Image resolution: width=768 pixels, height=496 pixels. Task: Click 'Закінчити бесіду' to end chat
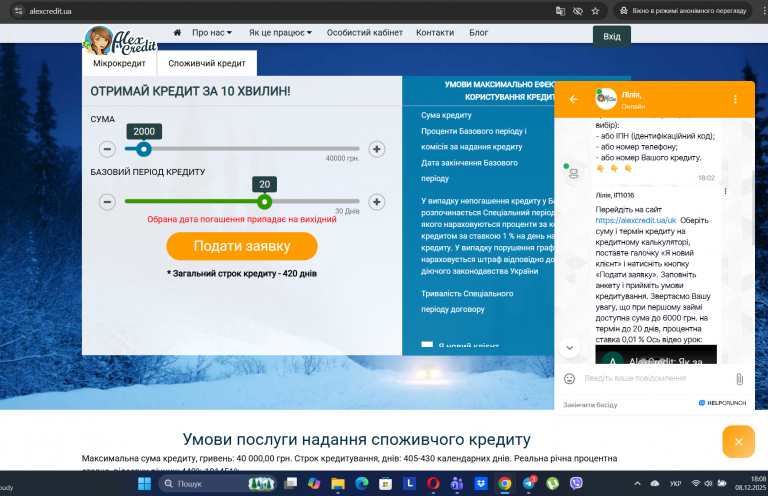[590, 405]
